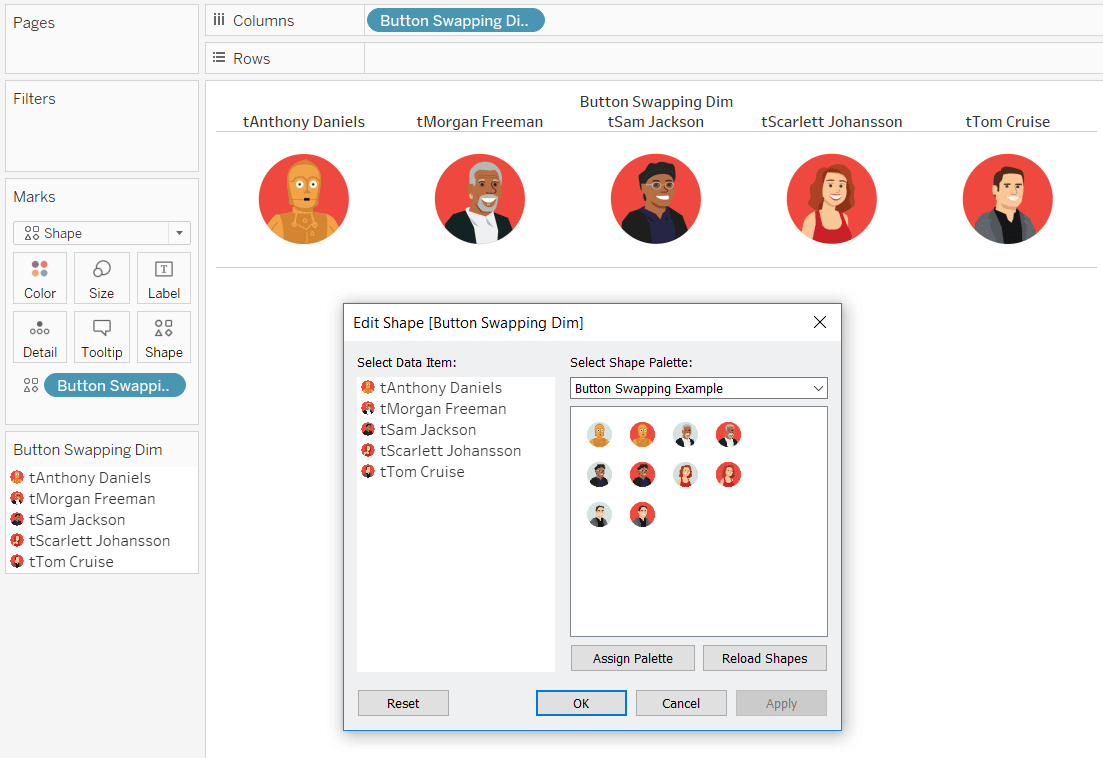Click the Button Swapping Dim field label above headers

coord(656,102)
